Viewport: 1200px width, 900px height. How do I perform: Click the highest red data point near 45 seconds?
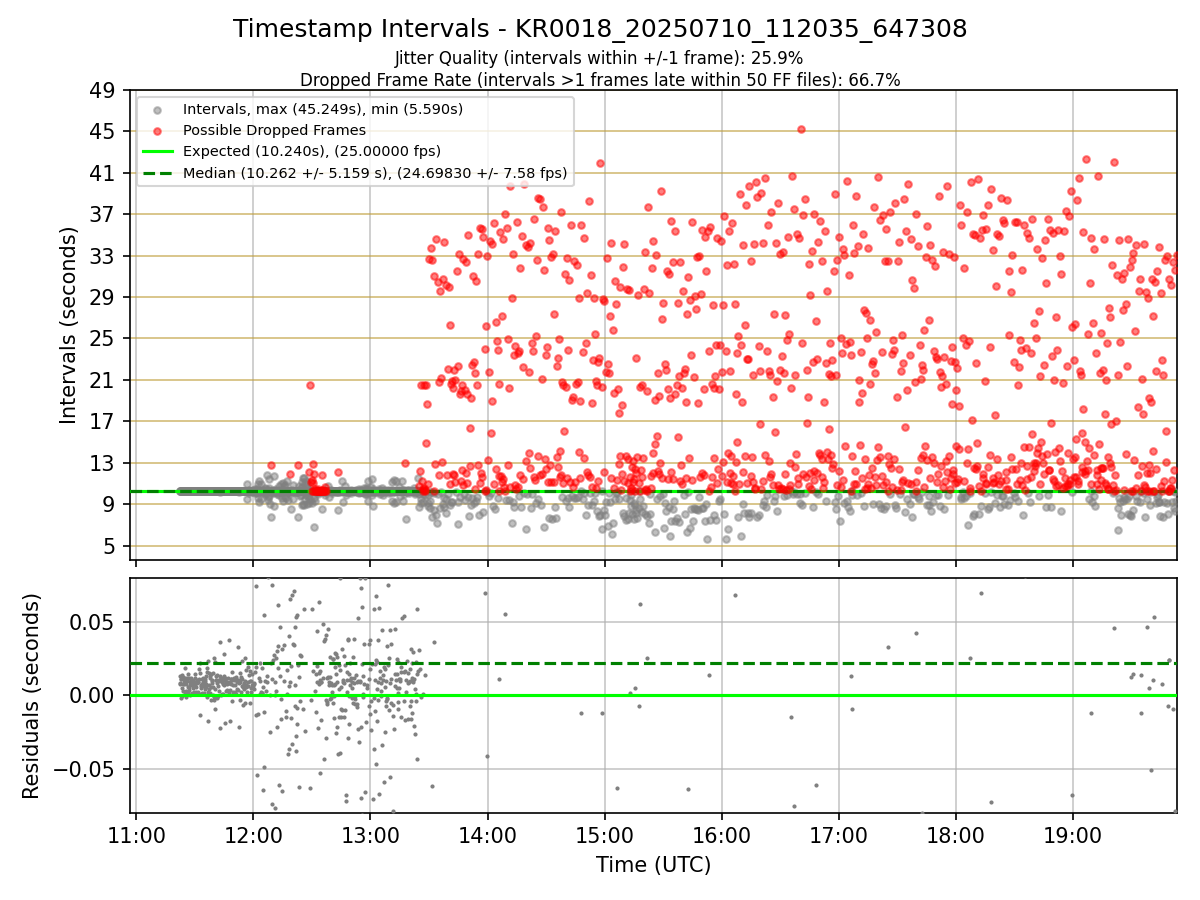pos(801,129)
